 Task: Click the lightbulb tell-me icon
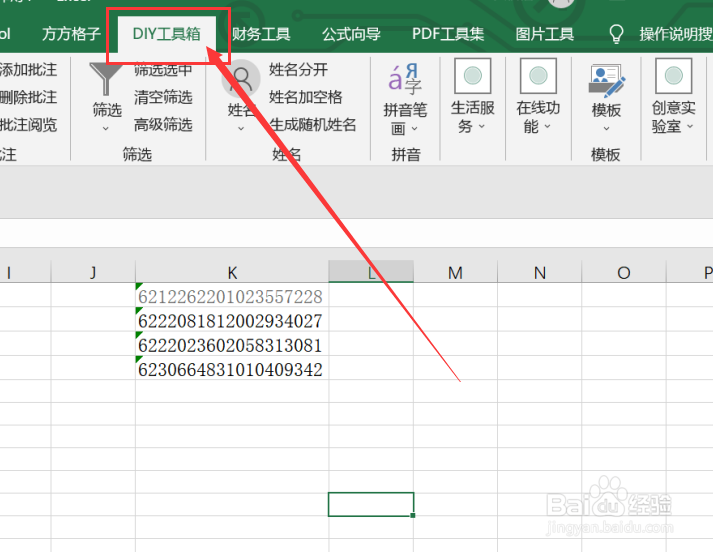coord(616,34)
